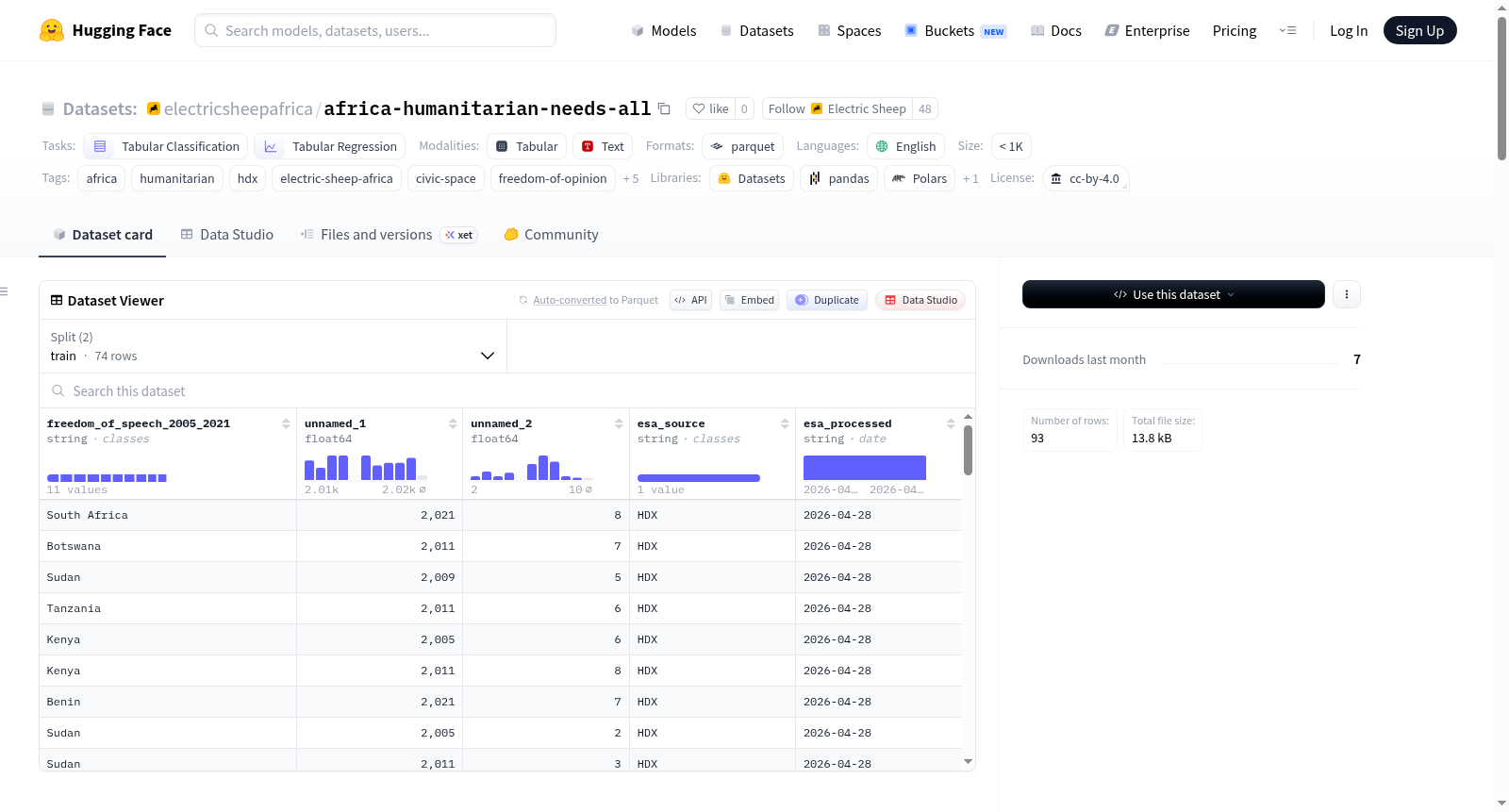Click the pandas library tag

tap(839, 178)
